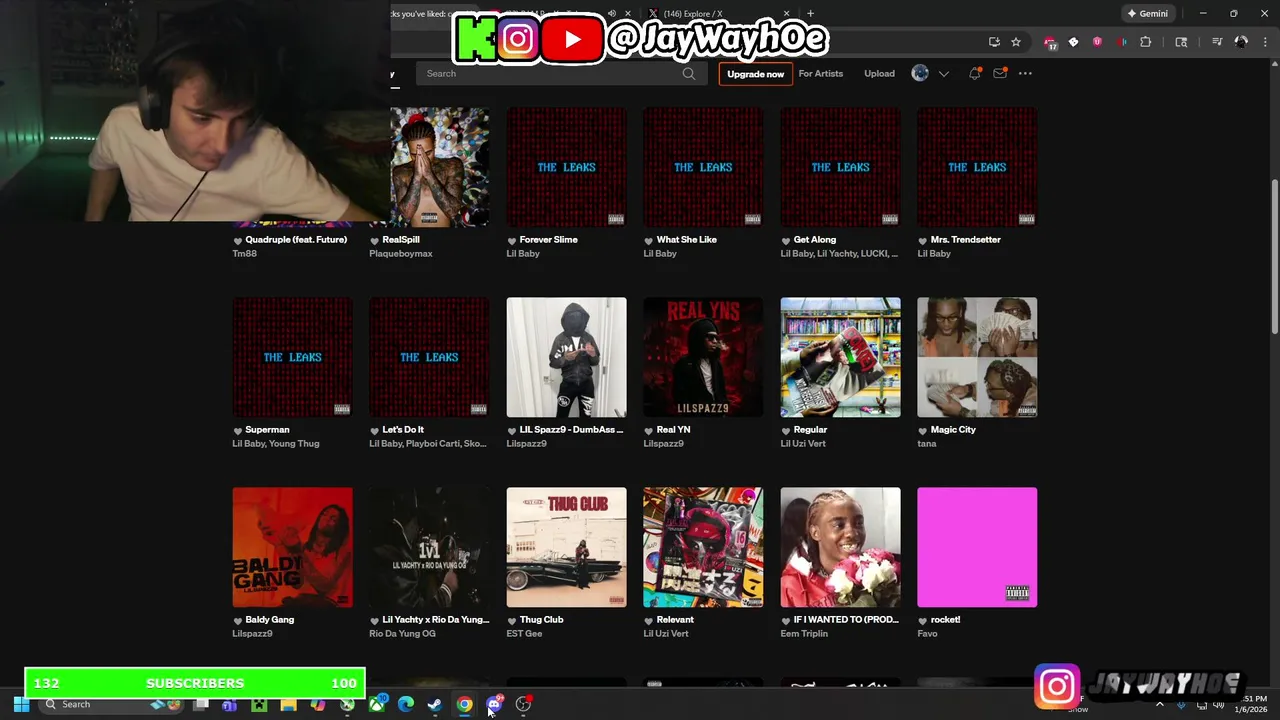Open the Baldy Gang cover artwork
The image size is (1280, 720).
point(292,547)
